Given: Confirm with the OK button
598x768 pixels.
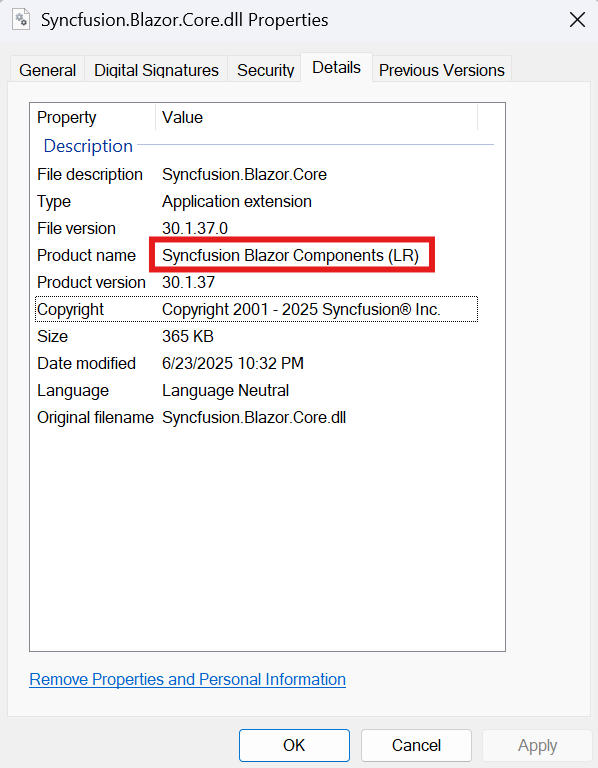Looking at the screenshot, I should (294, 745).
